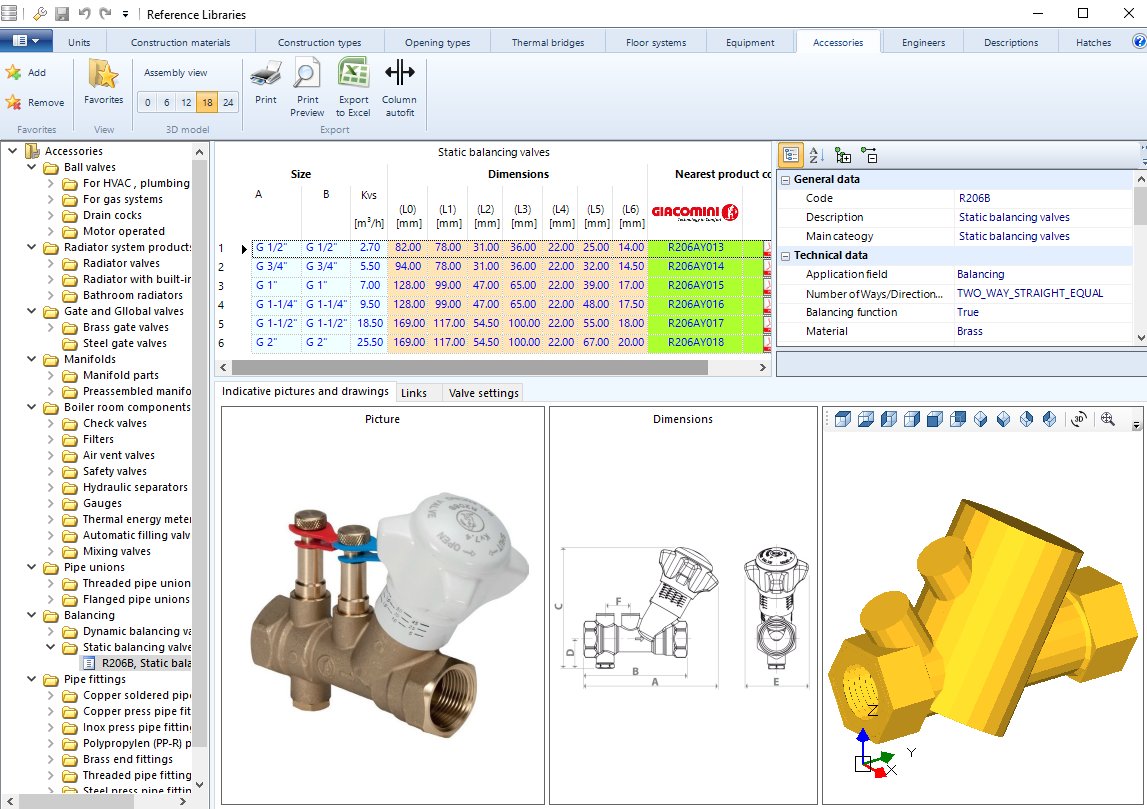This screenshot has width=1147, height=809.
Task: Set assembly view to 0
Action: tap(146, 102)
